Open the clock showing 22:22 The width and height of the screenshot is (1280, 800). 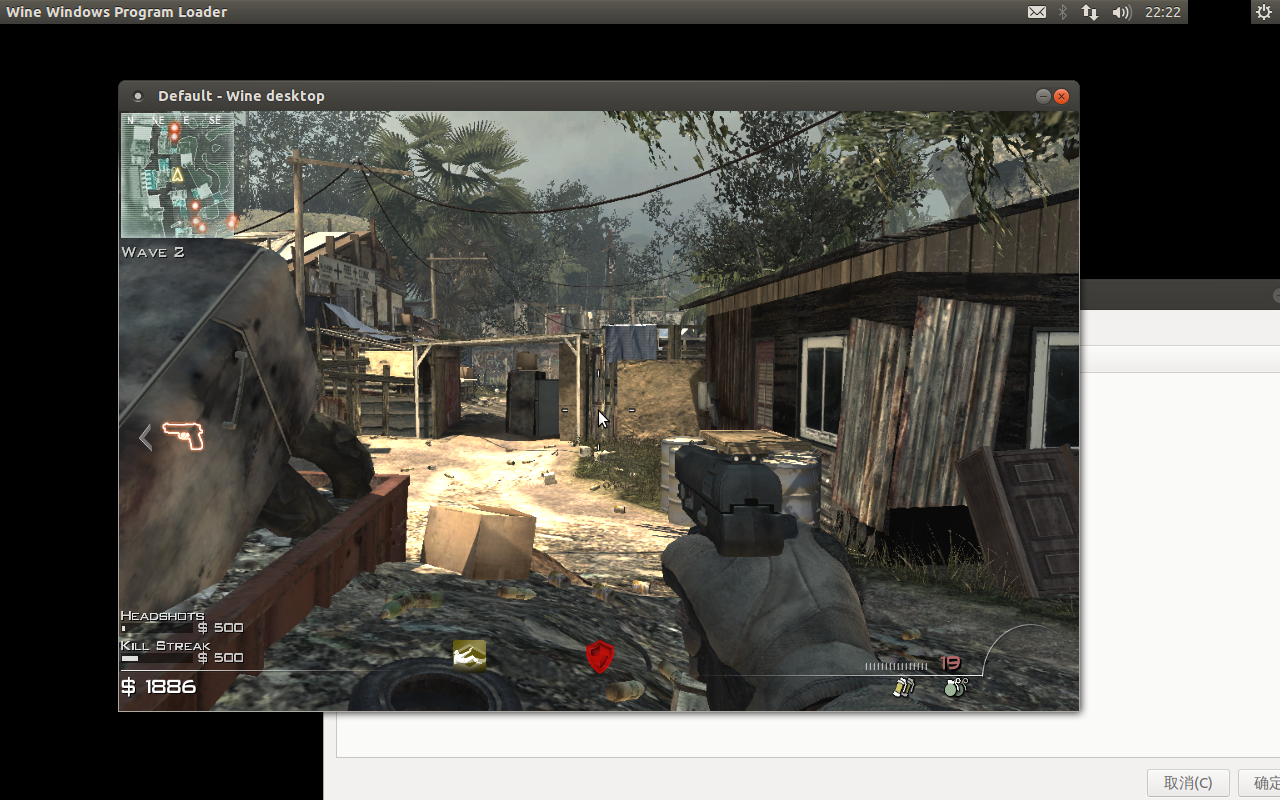[x=1163, y=12]
